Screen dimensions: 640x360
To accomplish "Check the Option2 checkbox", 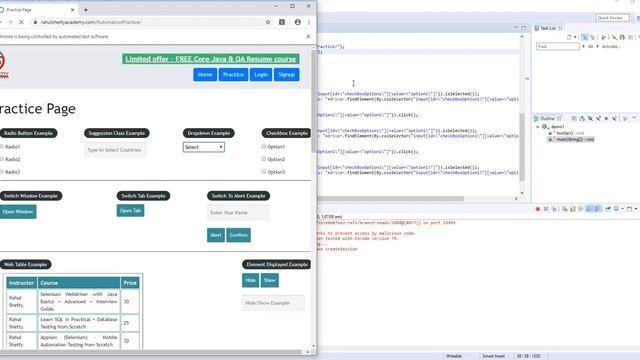I will pos(264,159).
